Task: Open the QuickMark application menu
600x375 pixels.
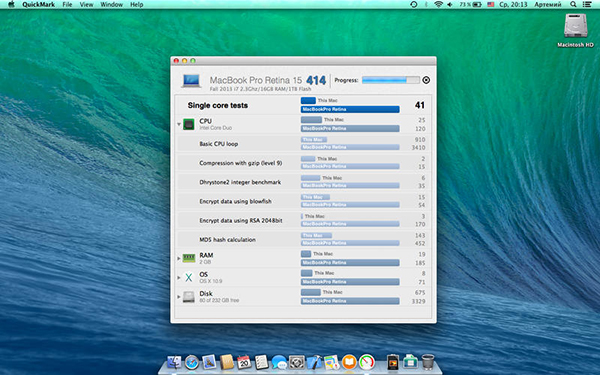Action: (38, 5)
